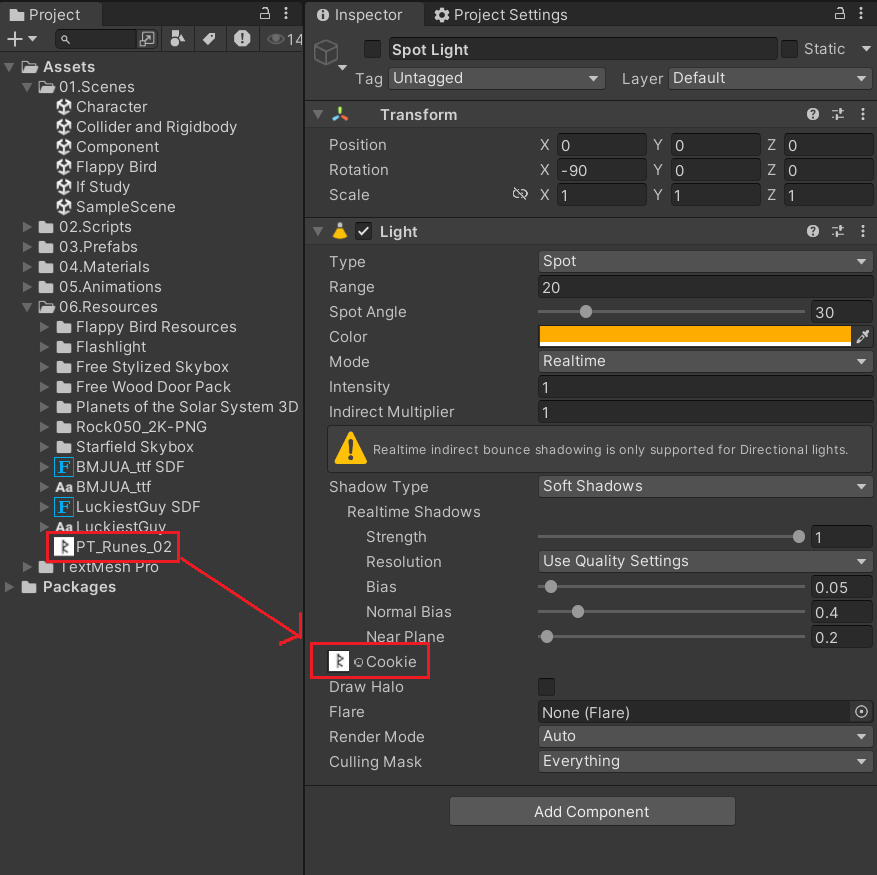
Task: Click the Spot Angle slider handle
Action: (586, 312)
